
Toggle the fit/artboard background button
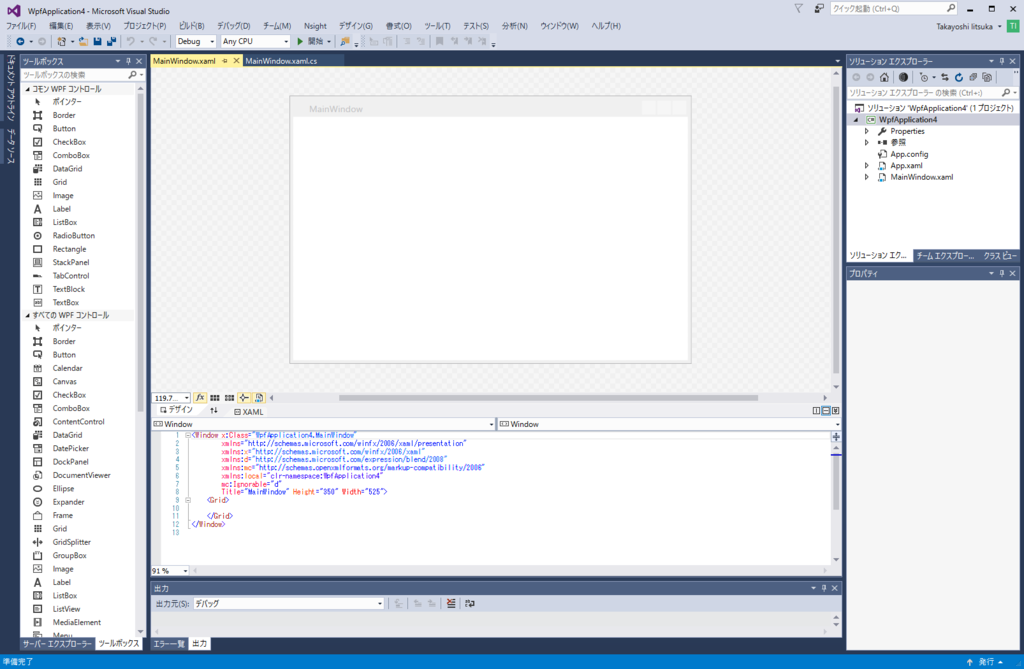point(259,397)
